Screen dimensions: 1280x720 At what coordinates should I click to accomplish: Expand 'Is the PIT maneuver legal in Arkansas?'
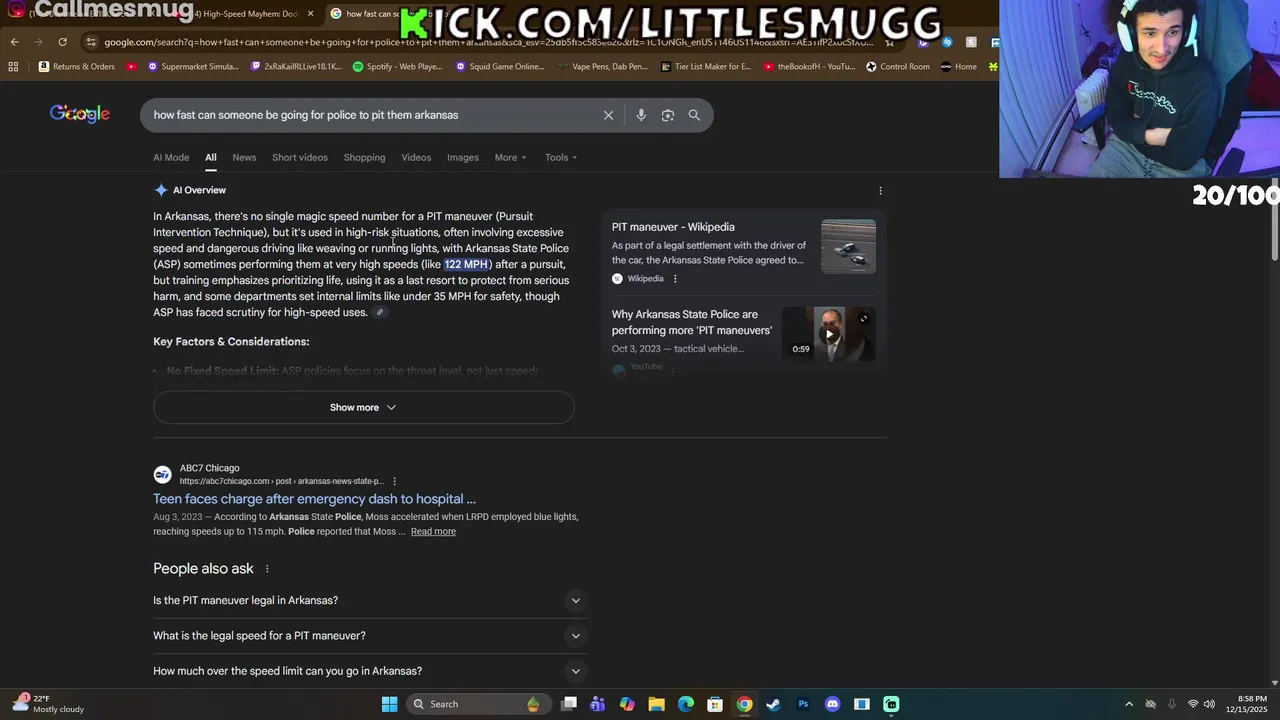coord(368,600)
